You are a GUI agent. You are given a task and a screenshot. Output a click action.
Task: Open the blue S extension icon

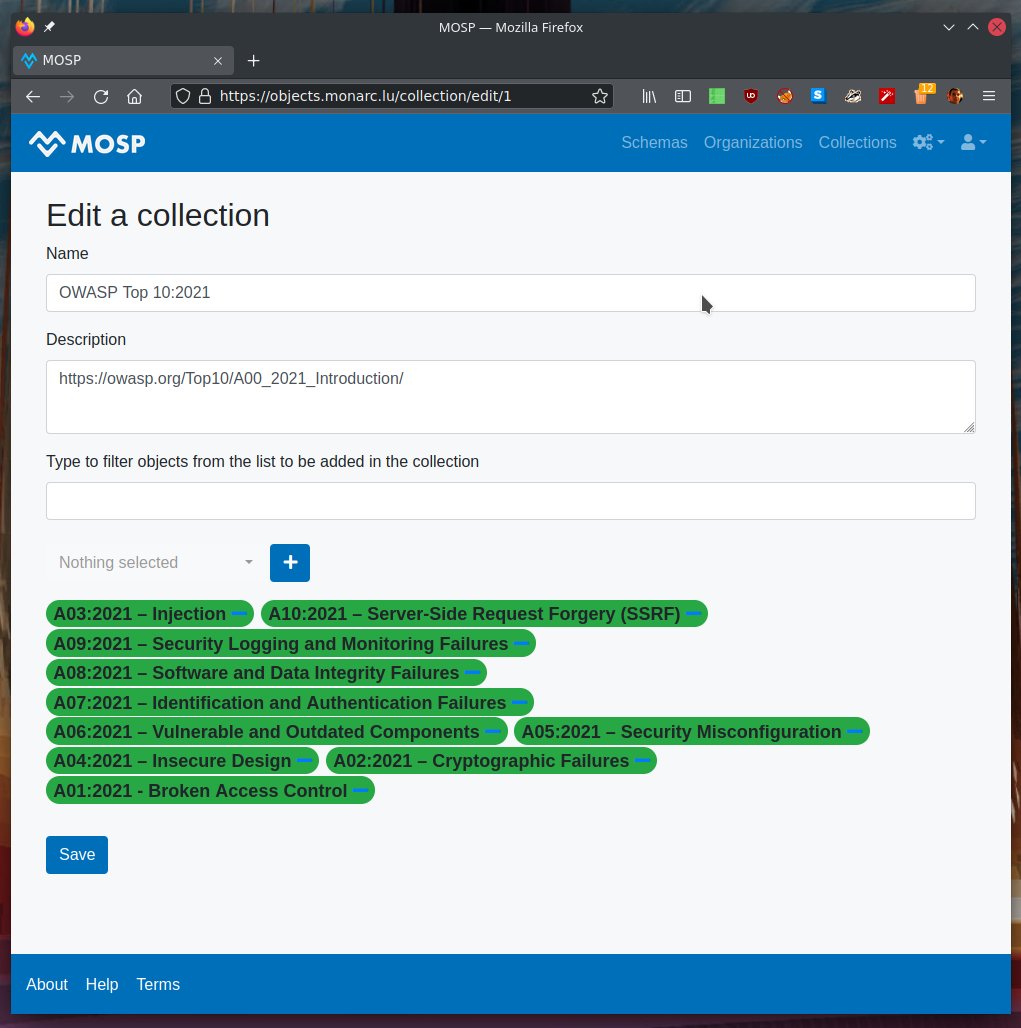pos(818,96)
